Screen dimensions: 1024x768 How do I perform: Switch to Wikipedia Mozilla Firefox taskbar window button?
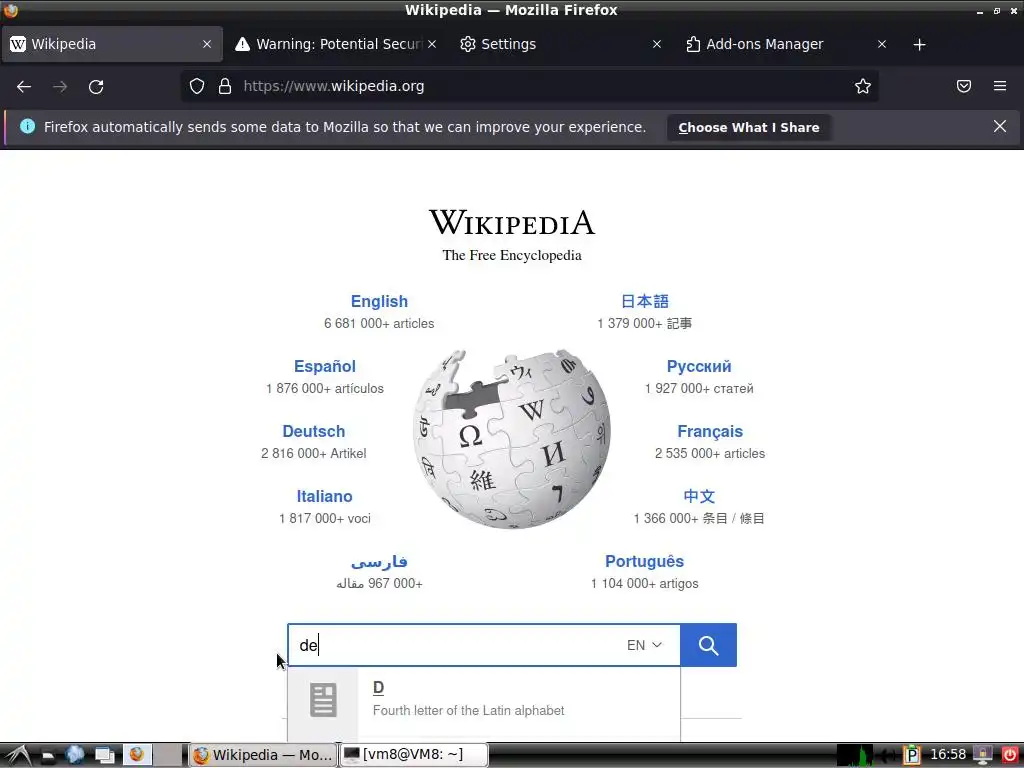[263, 755]
